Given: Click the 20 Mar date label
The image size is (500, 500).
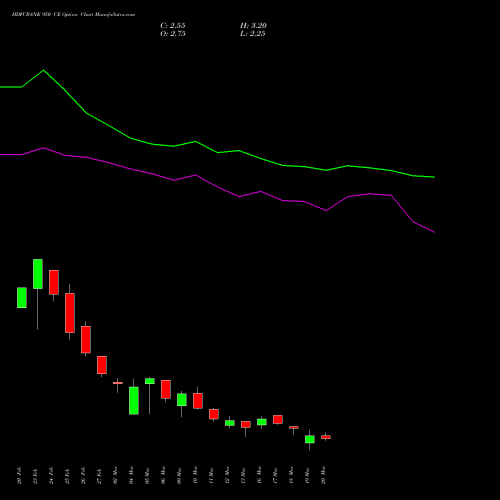Looking at the screenshot, I should [x=323, y=475].
